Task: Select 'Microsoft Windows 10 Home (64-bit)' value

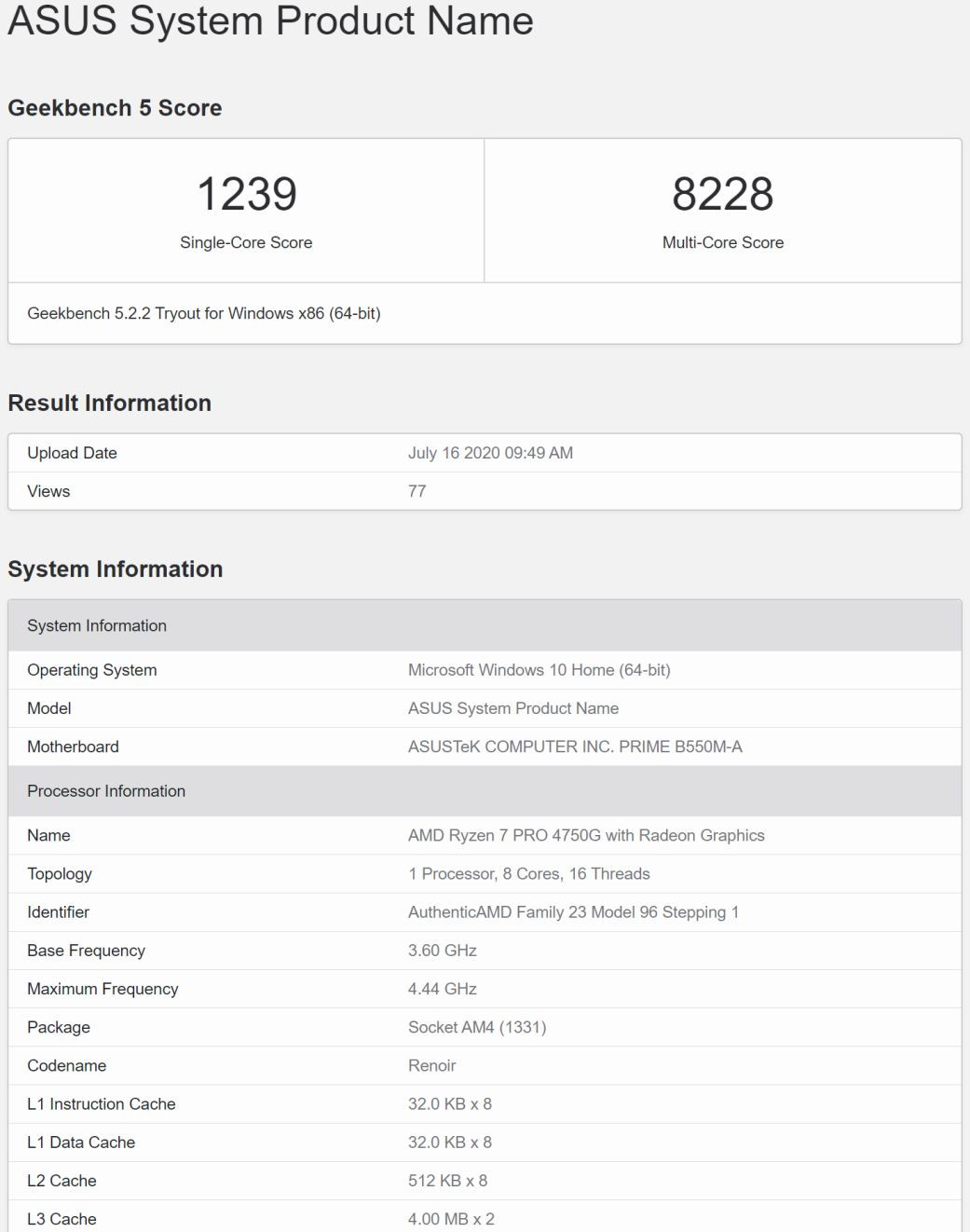Action: pyautogui.click(x=540, y=670)
